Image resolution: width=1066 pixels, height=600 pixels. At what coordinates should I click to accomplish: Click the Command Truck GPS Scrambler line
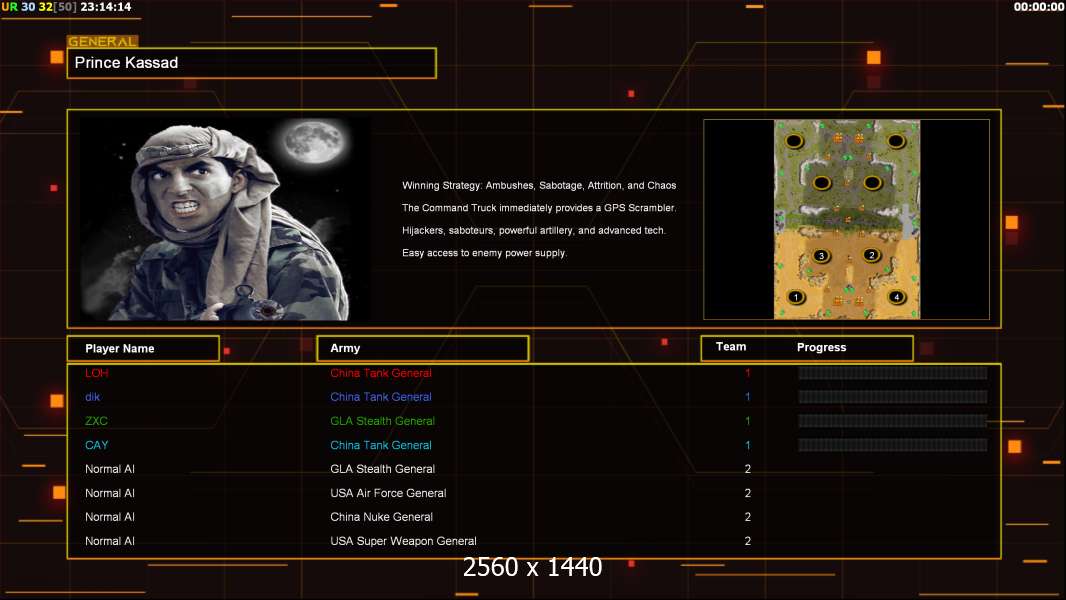click(x=539, y=208)
